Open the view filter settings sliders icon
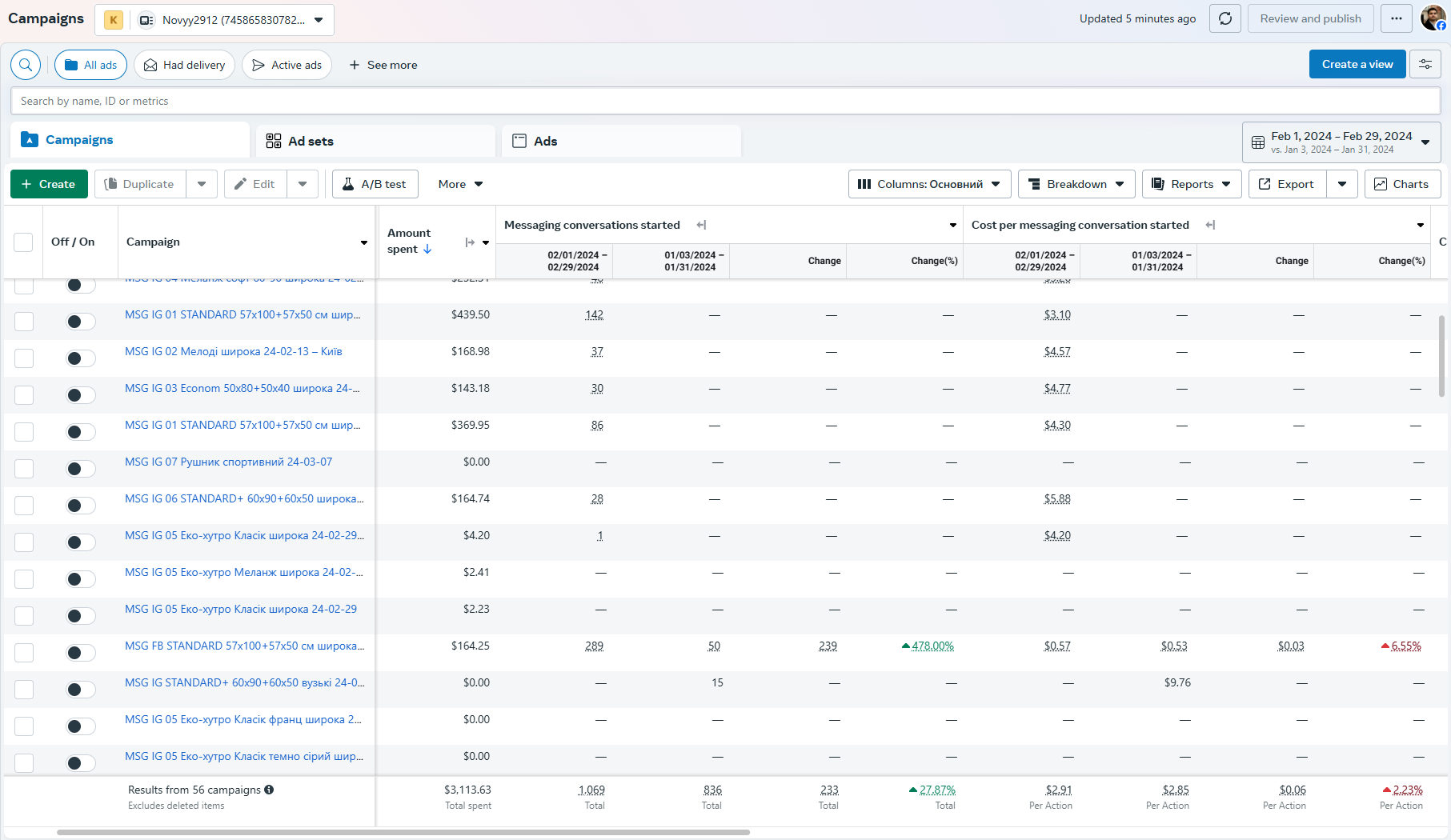Image resolution: width=1451 pixels, height=840 pixels. click(1425, 64)
